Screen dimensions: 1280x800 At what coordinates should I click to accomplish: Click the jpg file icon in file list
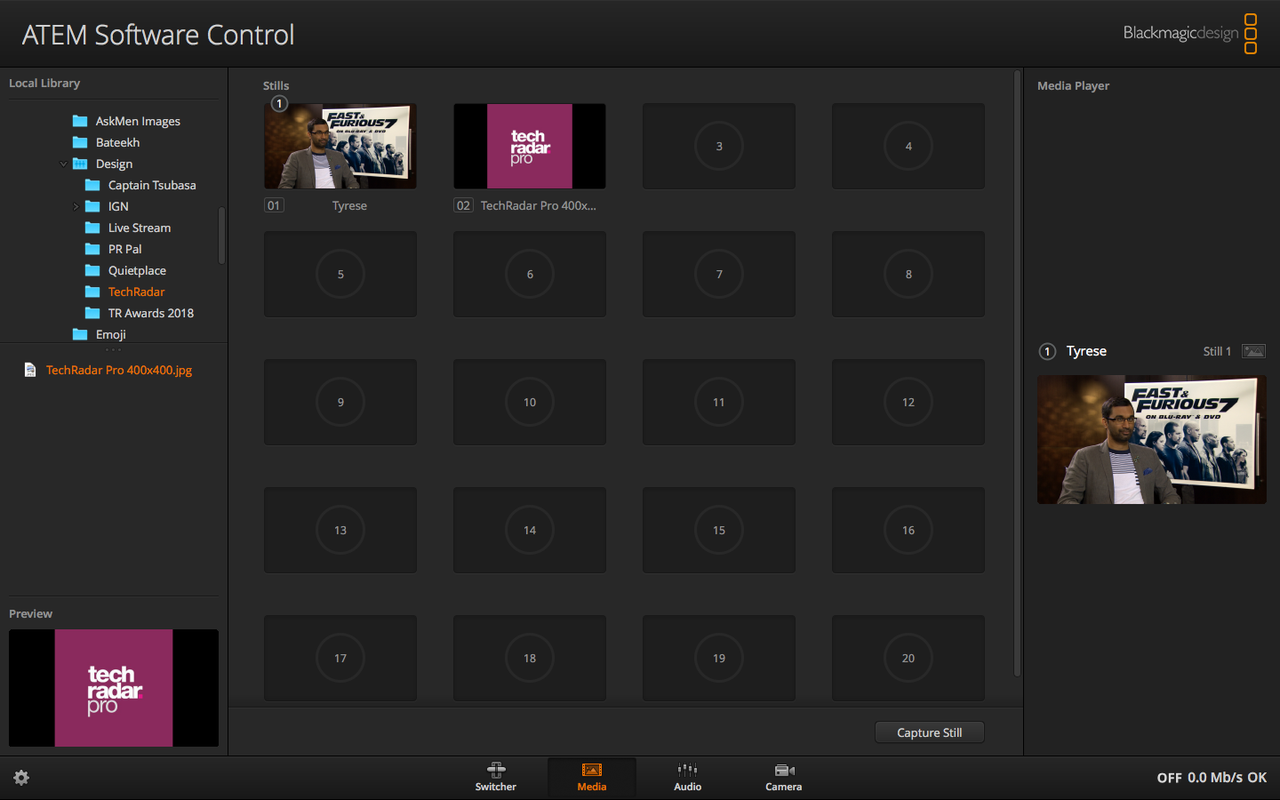coord(30,370)
